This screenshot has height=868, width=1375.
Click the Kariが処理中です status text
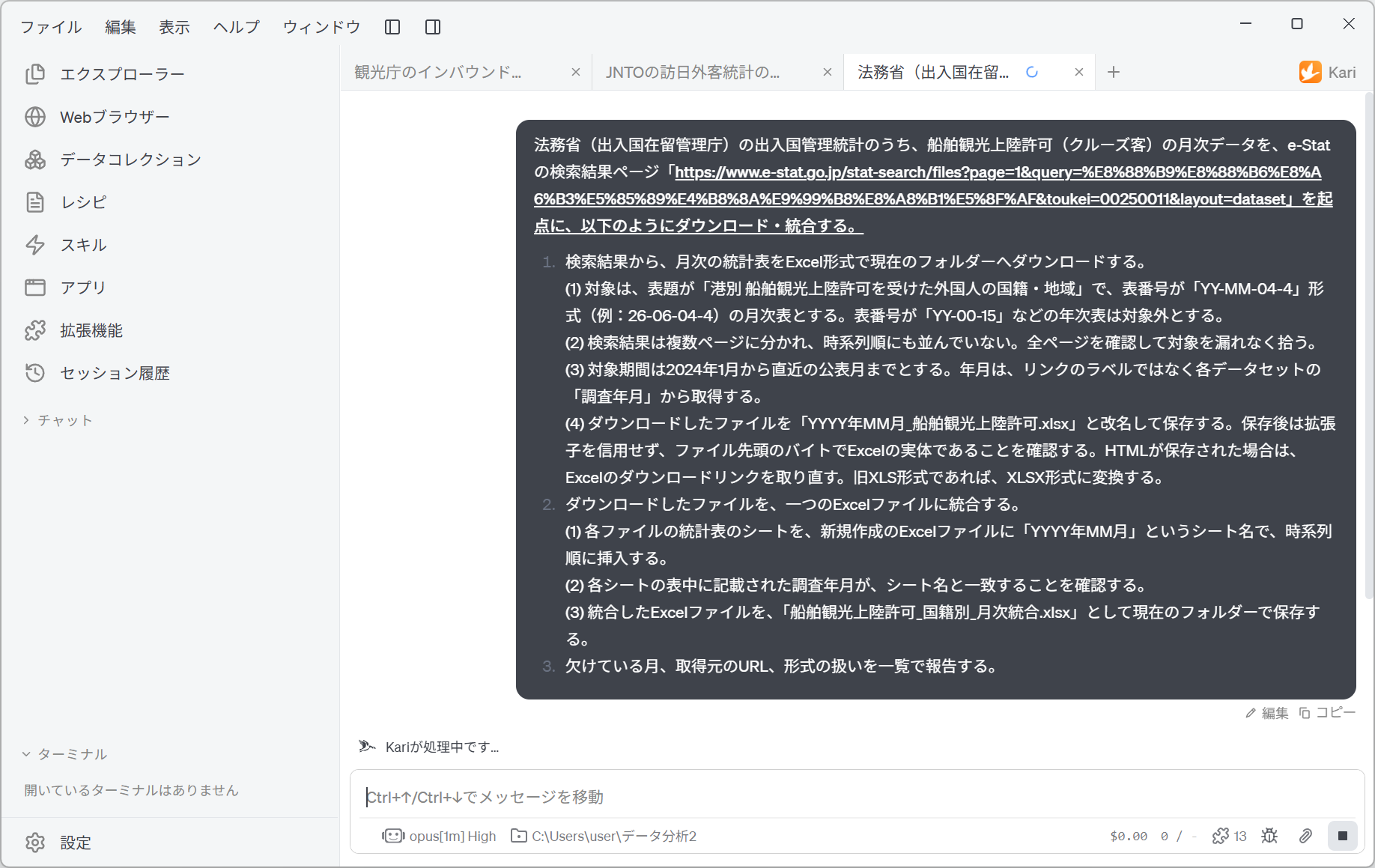coord(442,747)
